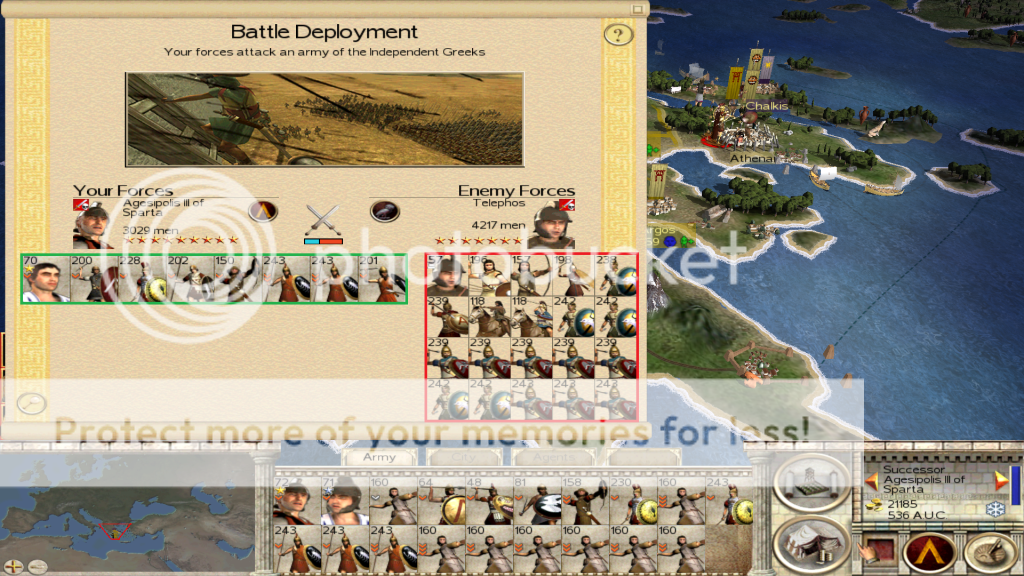Switch to the City tab
The width and height of the screenshot is (1024, 576).
click(464, 457)
